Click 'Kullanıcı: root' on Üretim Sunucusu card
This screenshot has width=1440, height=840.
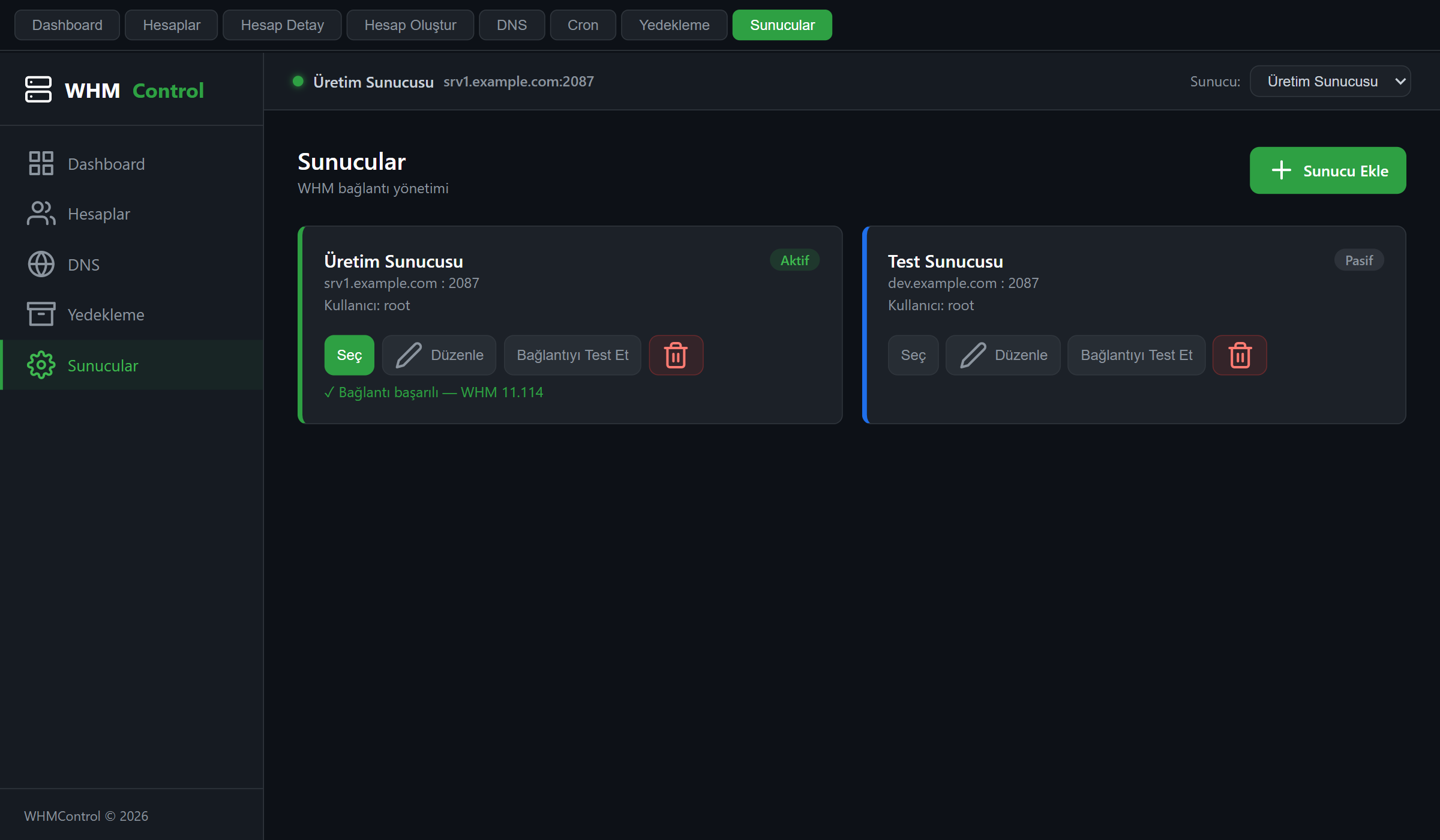pos(367,305)
